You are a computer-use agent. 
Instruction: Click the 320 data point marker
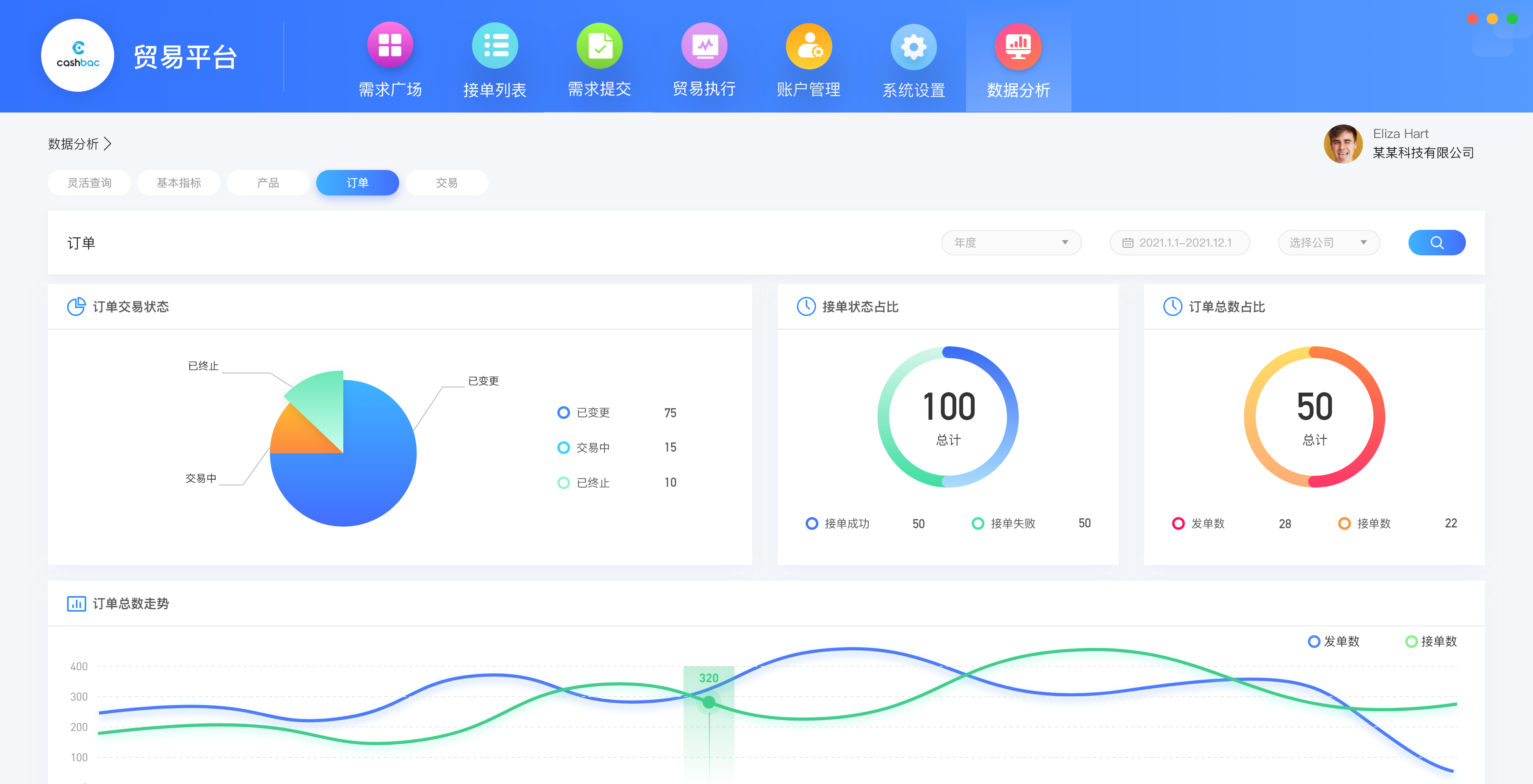pos(708,703)
